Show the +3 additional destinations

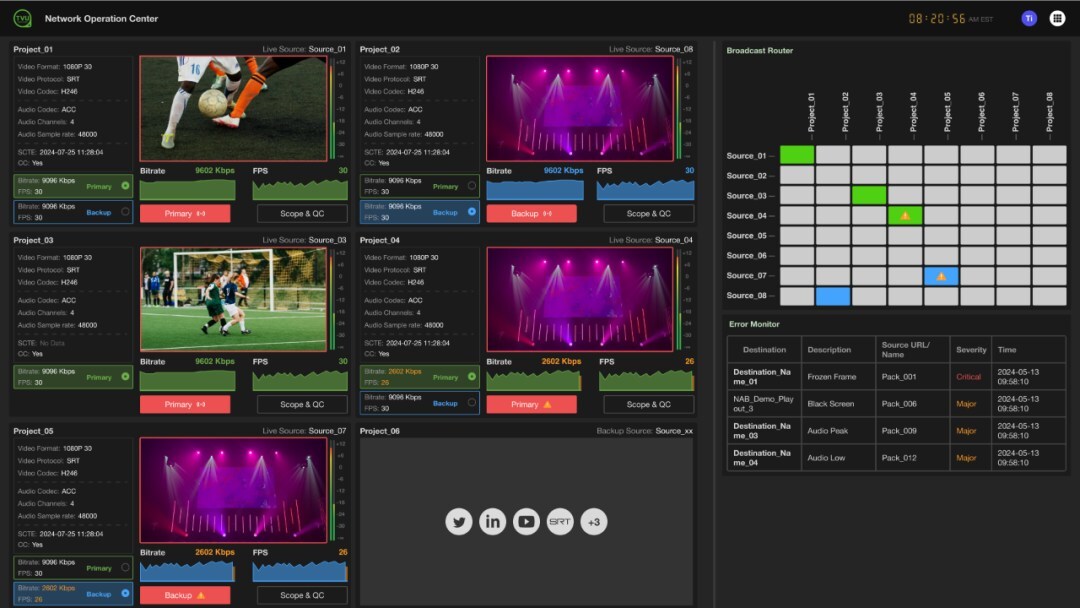594,522
